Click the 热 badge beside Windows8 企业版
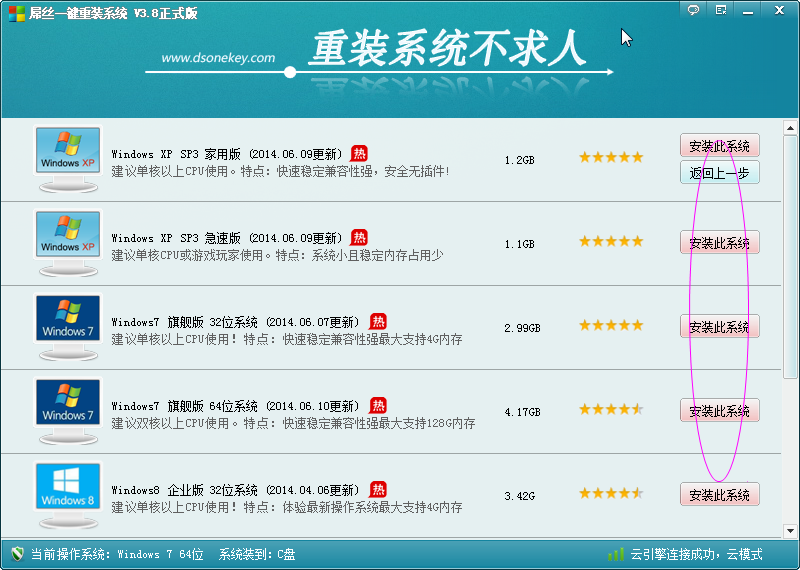The width and height of the screenshot is (800, 570). (378, 490)
